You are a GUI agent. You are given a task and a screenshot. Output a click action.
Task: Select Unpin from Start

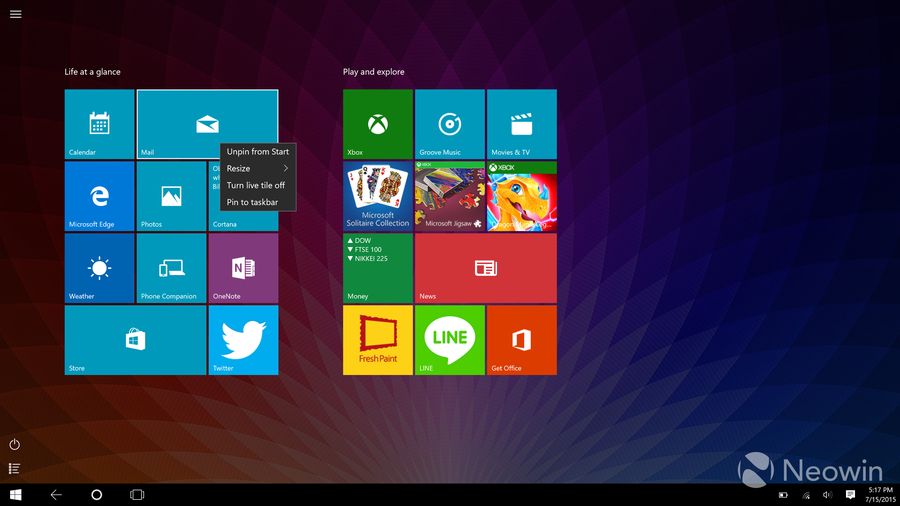(x=258, y=151)
